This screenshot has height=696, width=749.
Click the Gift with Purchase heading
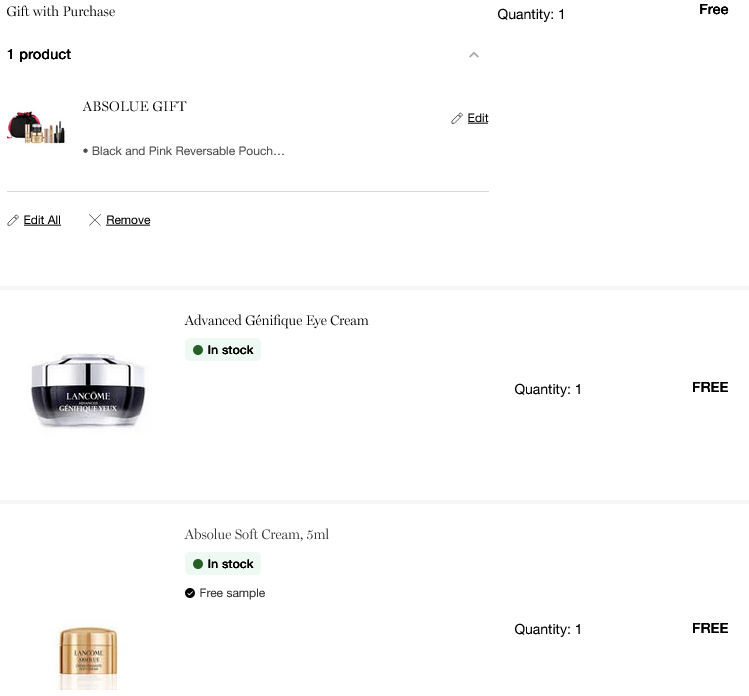tap(61, 12)
